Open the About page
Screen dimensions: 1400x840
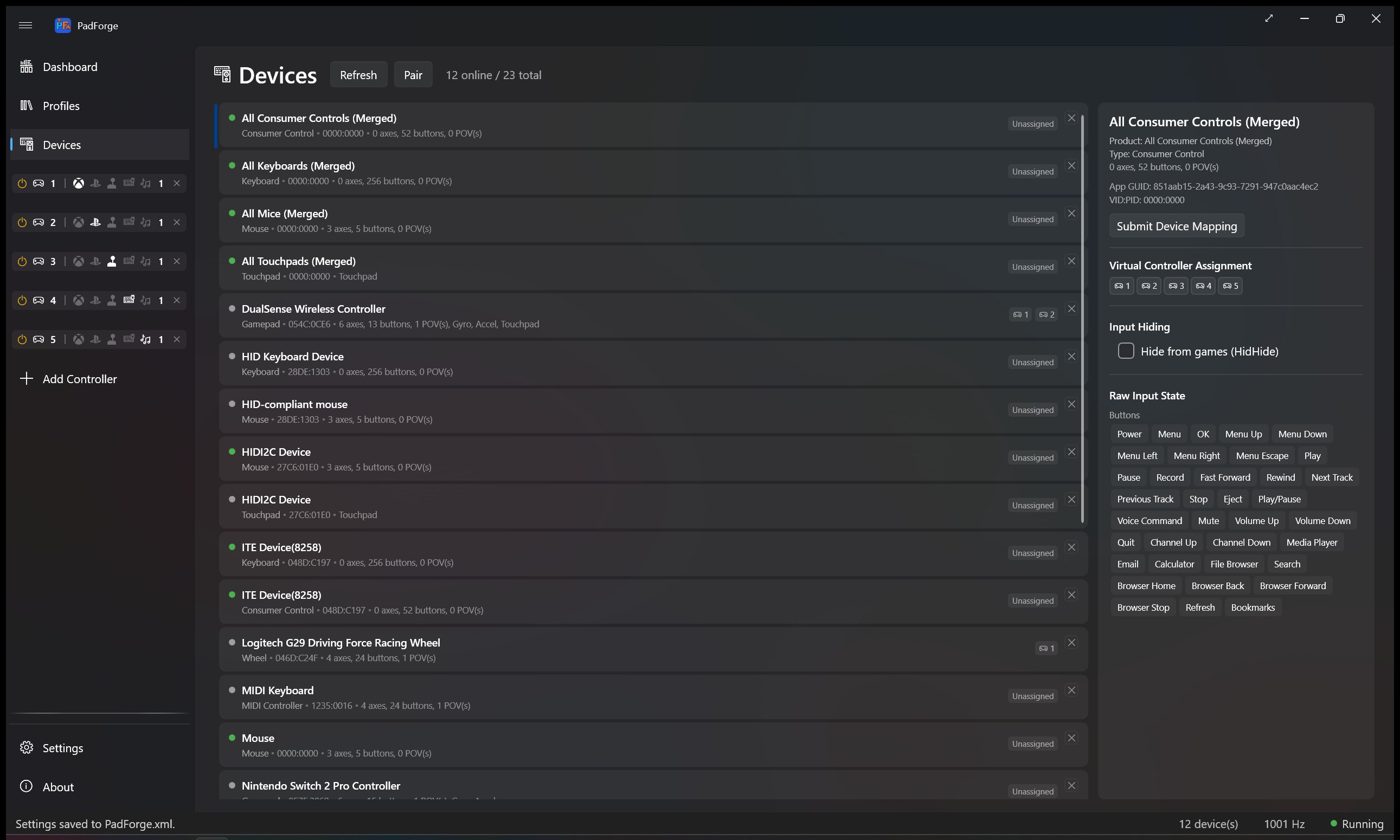click(100, 787)
